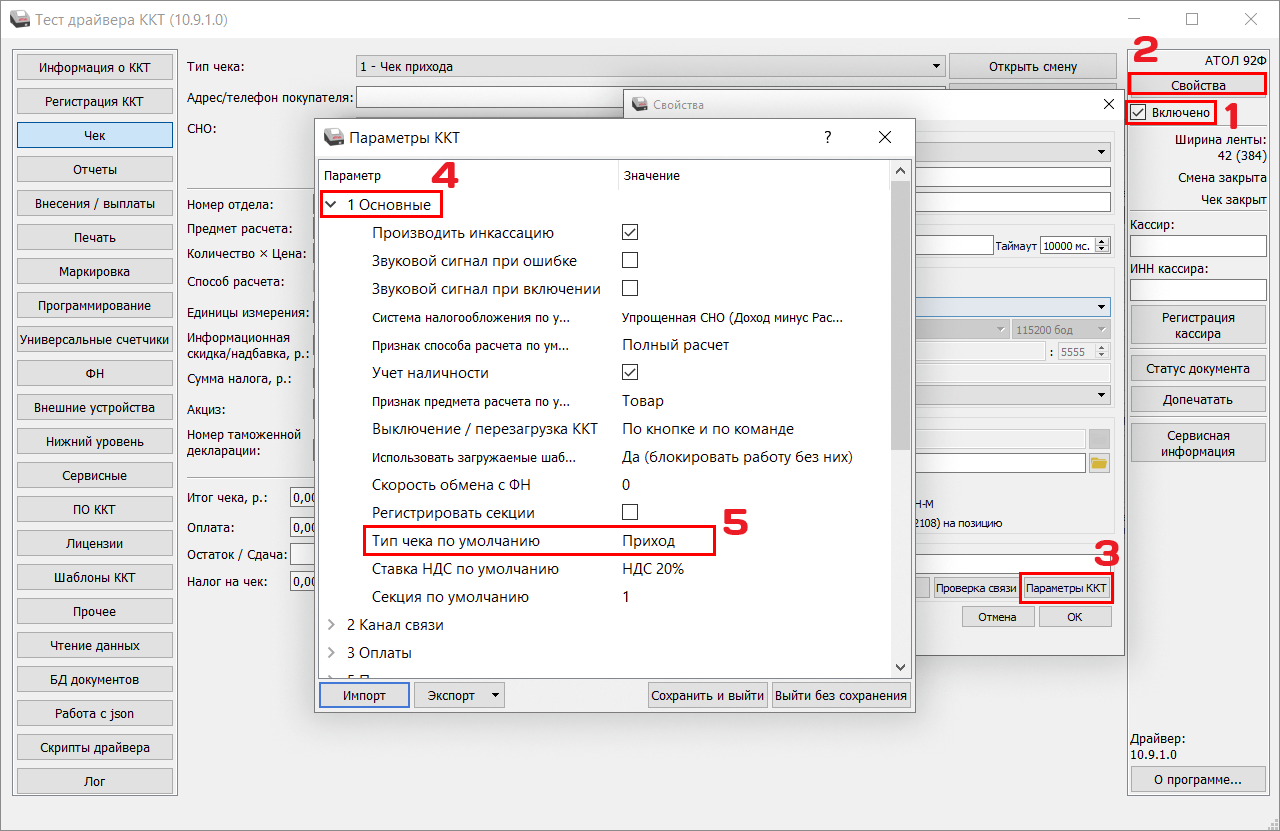This screenshot has height=831, width=1280.
Task: Collapse the 1 Основные section
Action: click(331, 205)
